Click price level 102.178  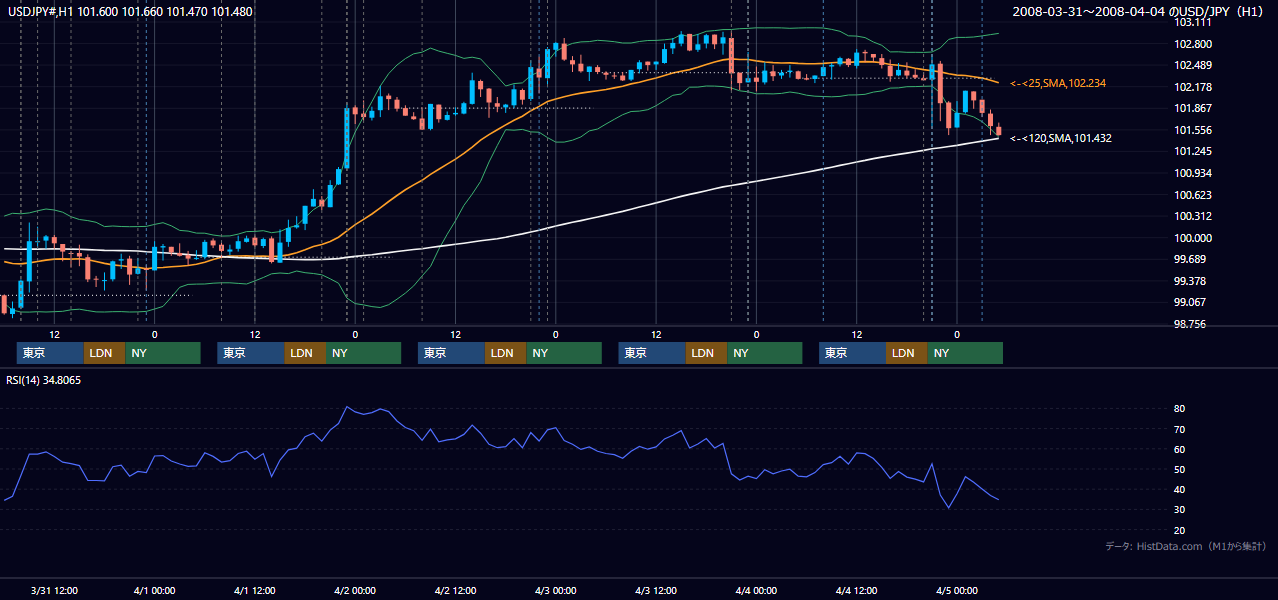[1193, 87]
